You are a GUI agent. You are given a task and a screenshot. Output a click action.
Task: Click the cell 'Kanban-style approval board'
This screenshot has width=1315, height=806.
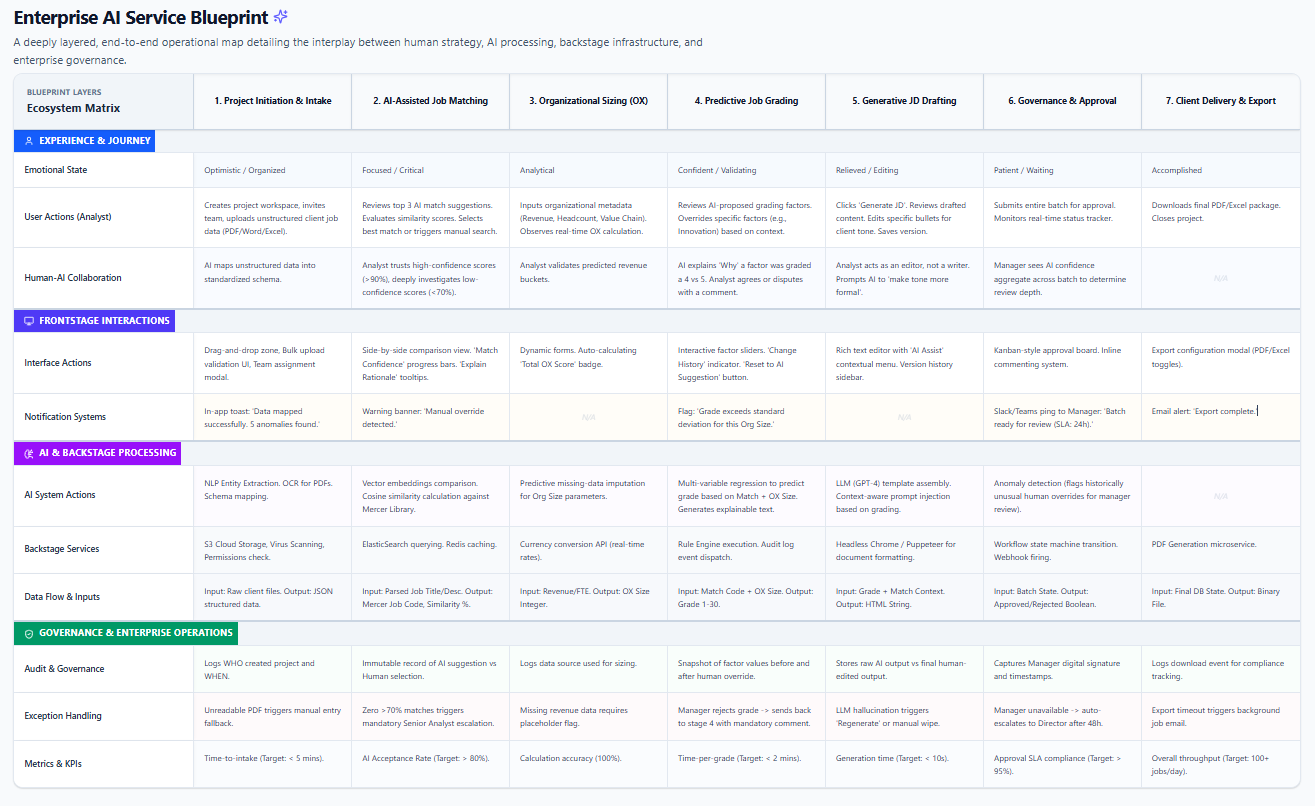pos(1062,363)
